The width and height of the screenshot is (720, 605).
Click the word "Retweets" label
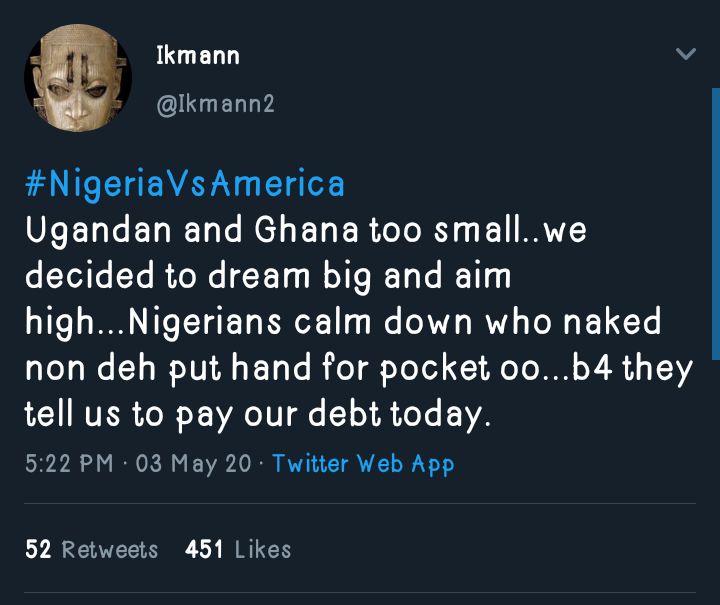[110, 549]
